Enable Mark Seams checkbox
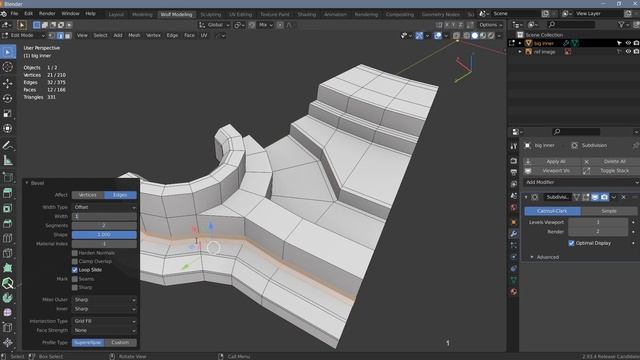 point(75,279)
